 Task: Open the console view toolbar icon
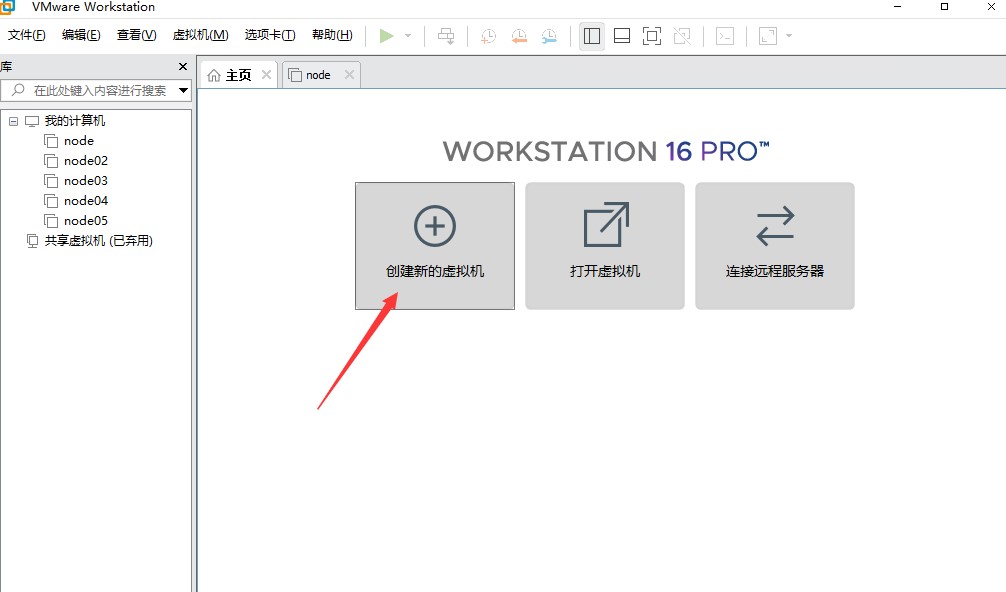point(725,36)
